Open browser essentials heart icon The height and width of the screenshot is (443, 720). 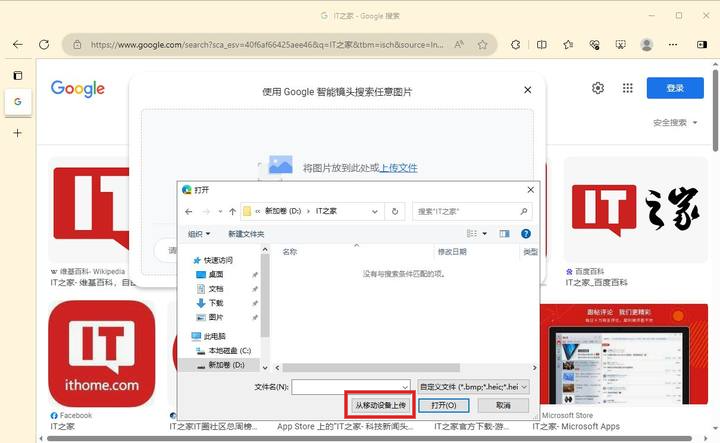(594, 45)
